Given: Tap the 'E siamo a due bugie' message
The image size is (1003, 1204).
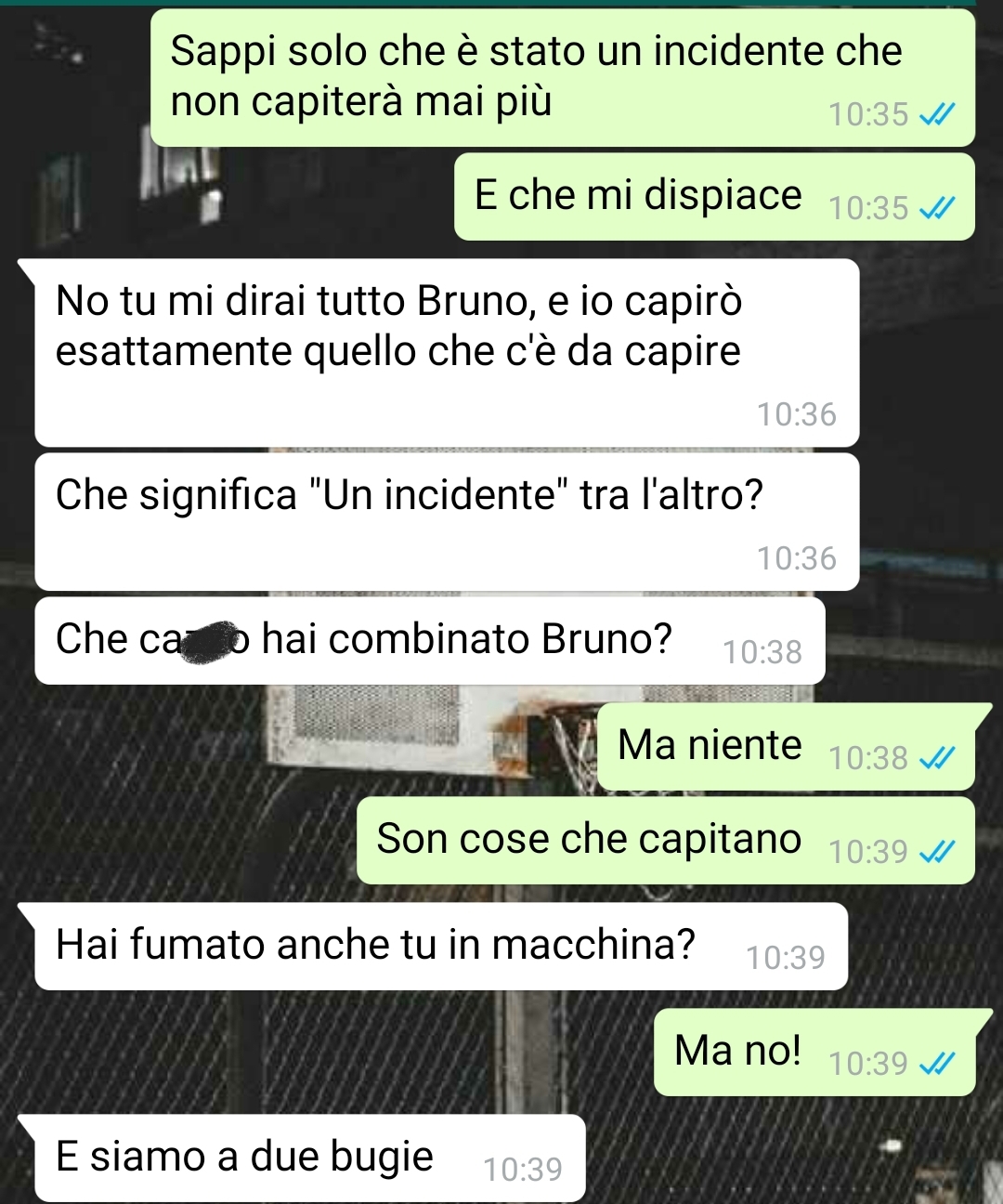Looking at the screenshot, I should [x=310, y=1158].
